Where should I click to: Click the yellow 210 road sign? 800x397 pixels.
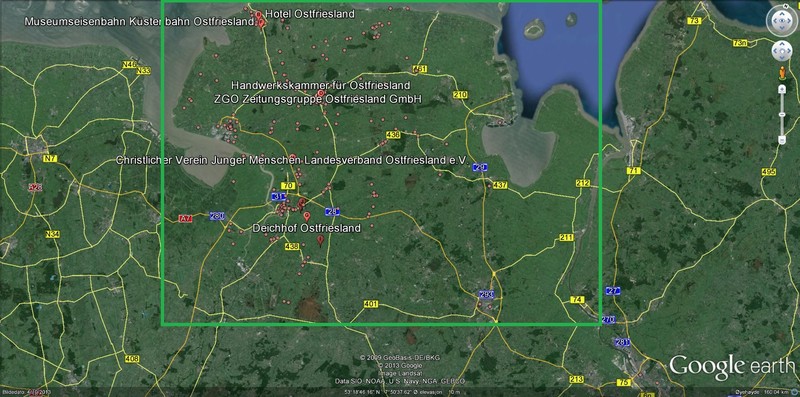point(460,95)
